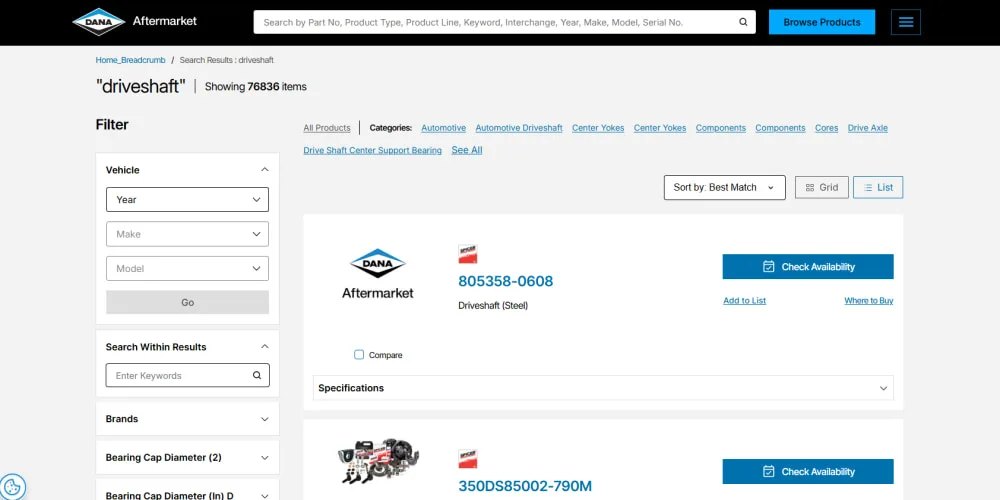Screen dimensions: 1000x500
Task: Open part number 350DS85002-790M link
Action: coord(525,486)
